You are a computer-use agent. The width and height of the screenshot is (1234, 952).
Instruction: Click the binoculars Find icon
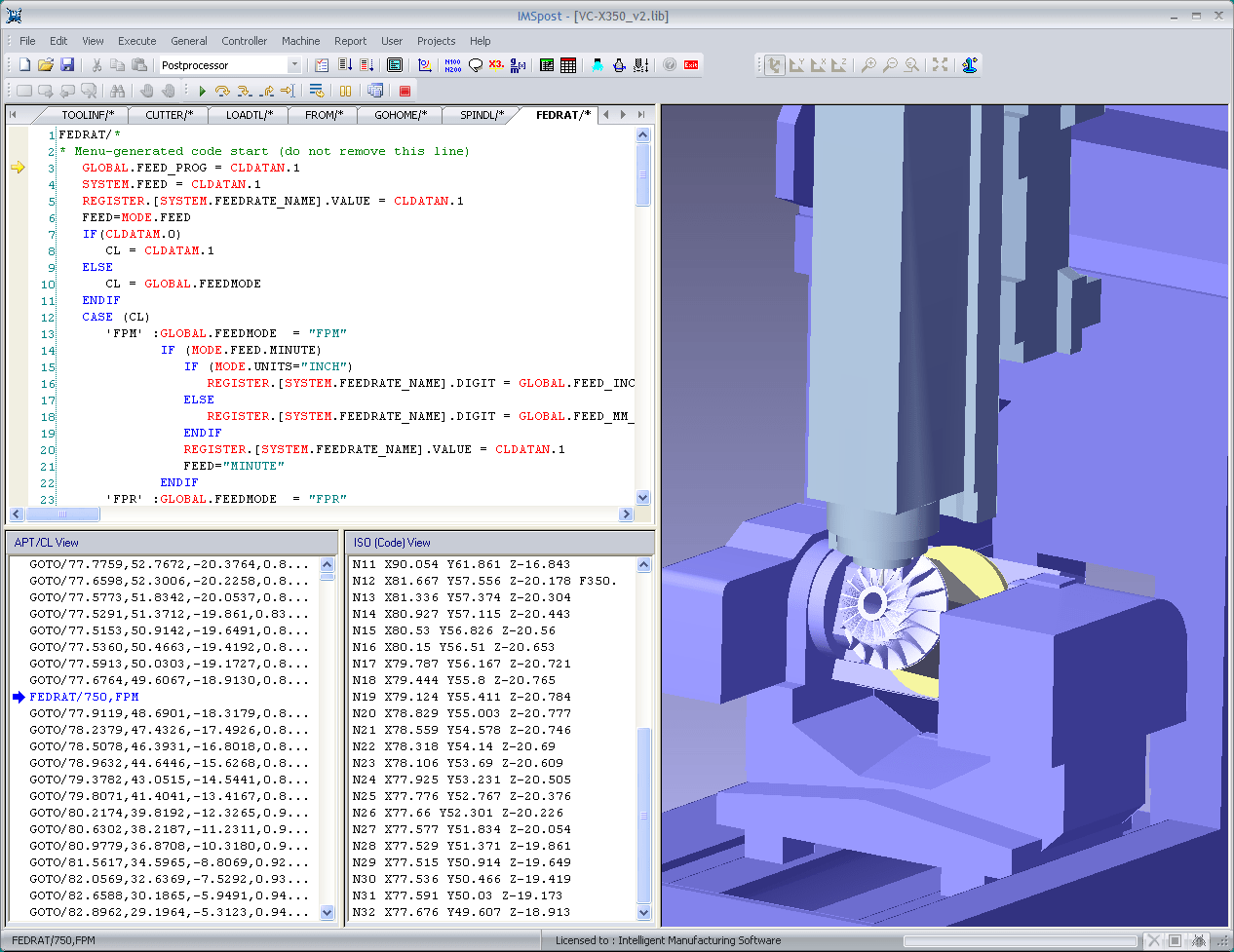click(118, 91)
